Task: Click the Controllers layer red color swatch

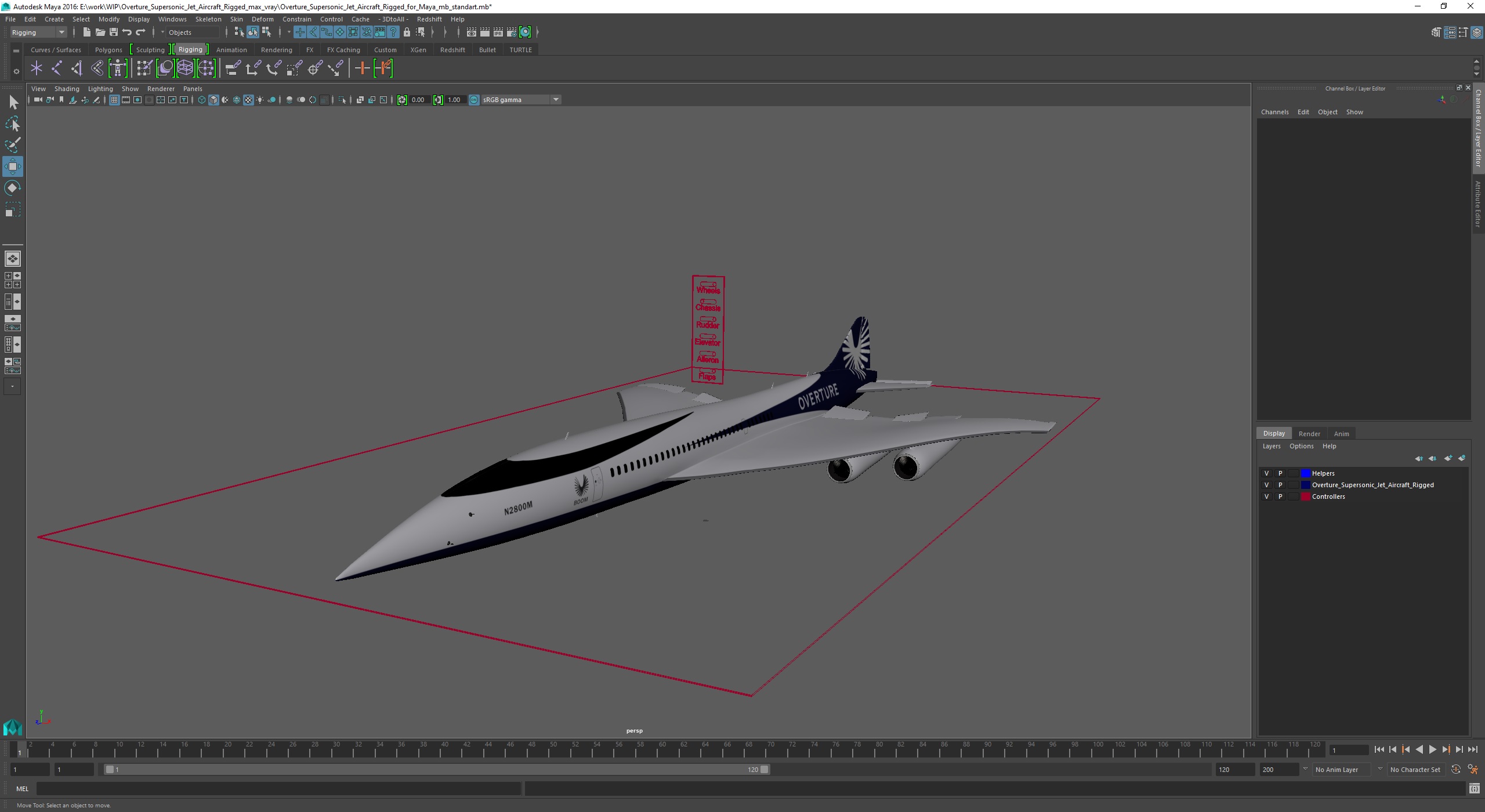Action: pos(1306,496)
